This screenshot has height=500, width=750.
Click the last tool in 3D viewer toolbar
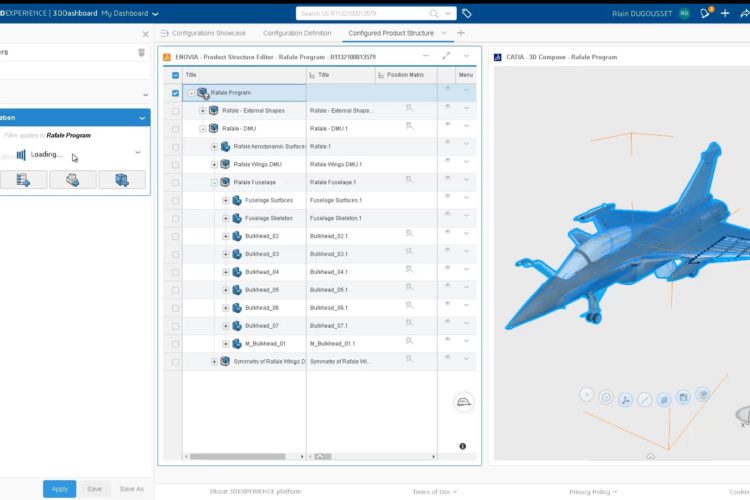pos(702,394)
